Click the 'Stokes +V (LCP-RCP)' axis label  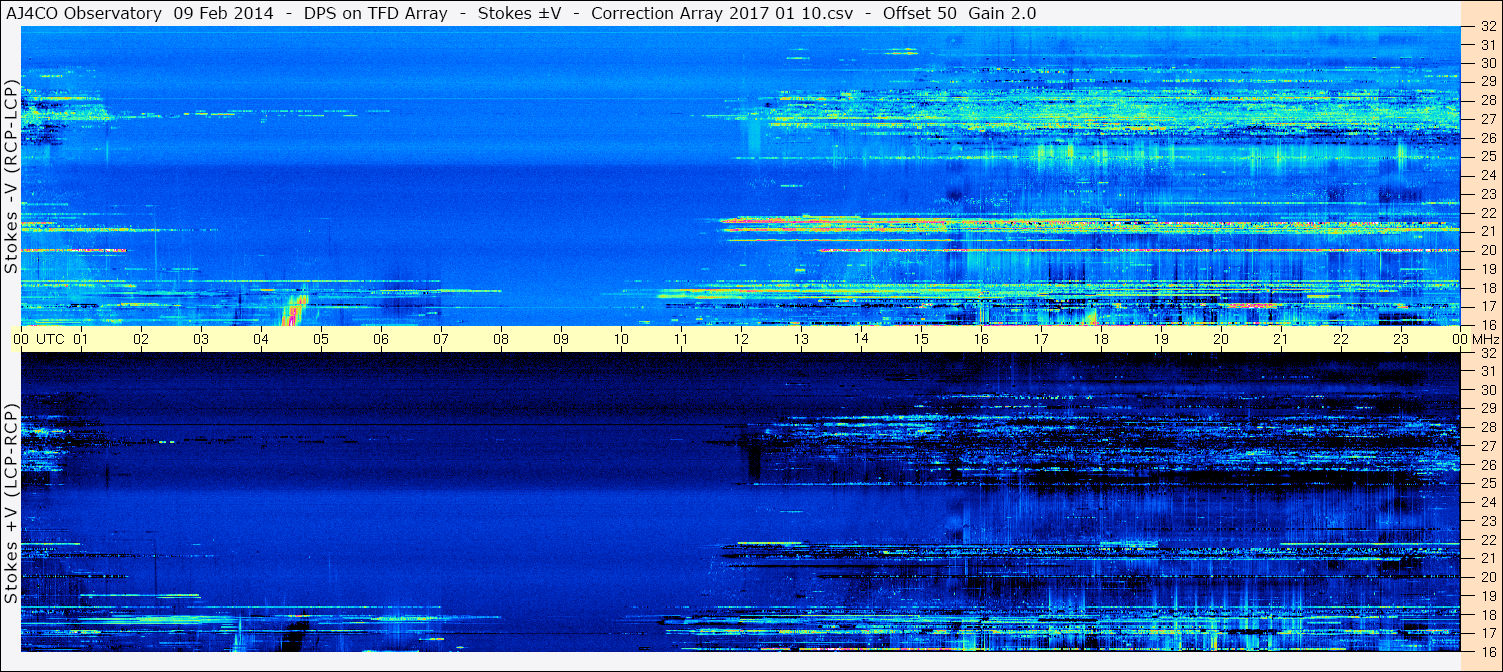11,504
